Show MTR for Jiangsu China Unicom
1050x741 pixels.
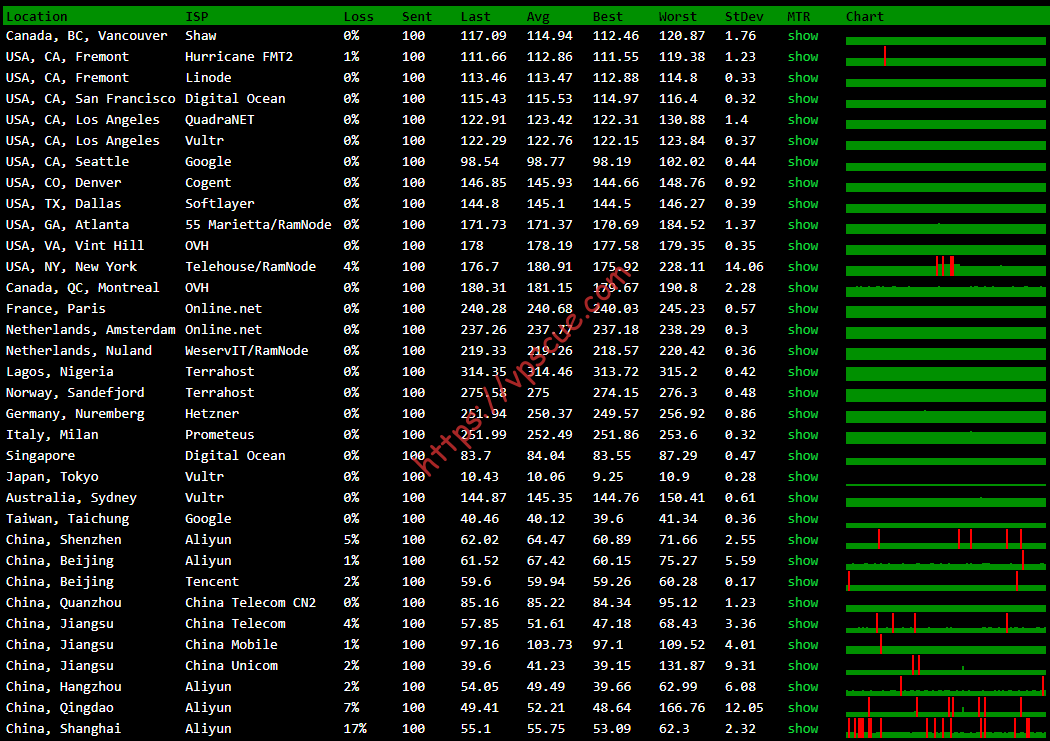click(x=803, y=665)
